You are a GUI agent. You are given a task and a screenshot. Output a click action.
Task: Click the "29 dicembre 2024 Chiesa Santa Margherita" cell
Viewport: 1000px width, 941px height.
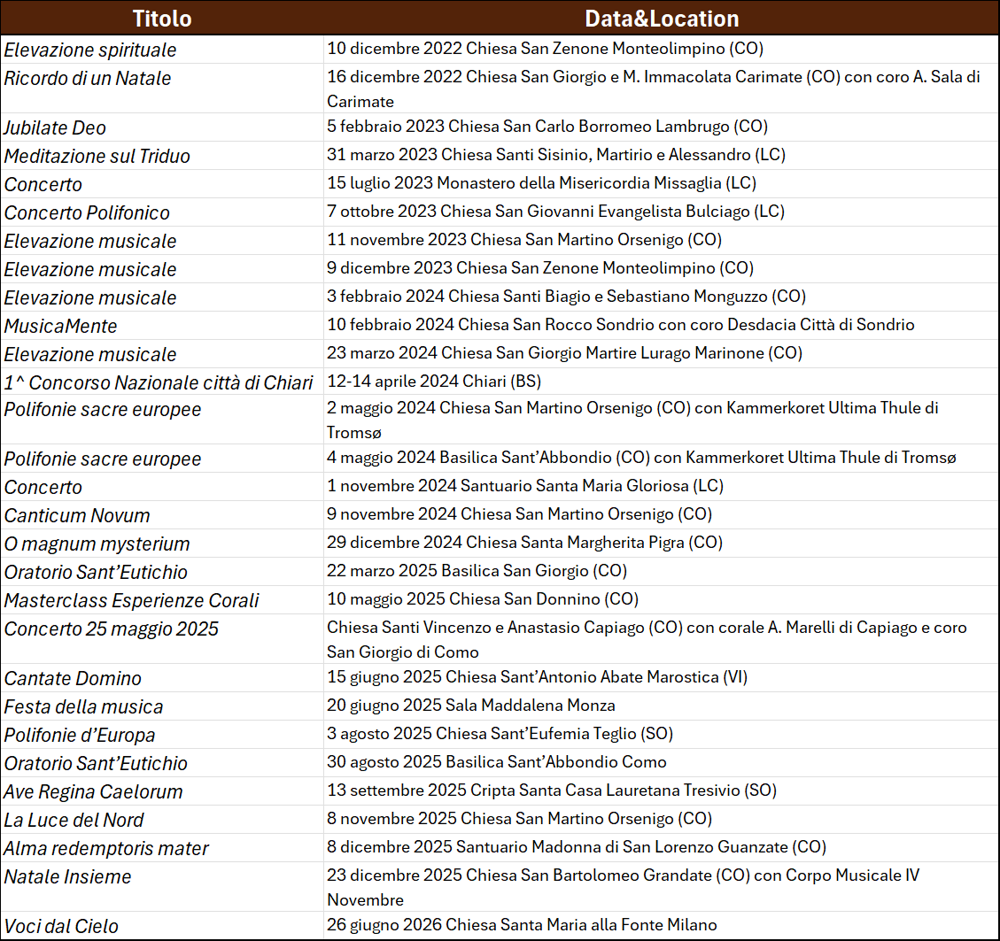pos(661,542)
